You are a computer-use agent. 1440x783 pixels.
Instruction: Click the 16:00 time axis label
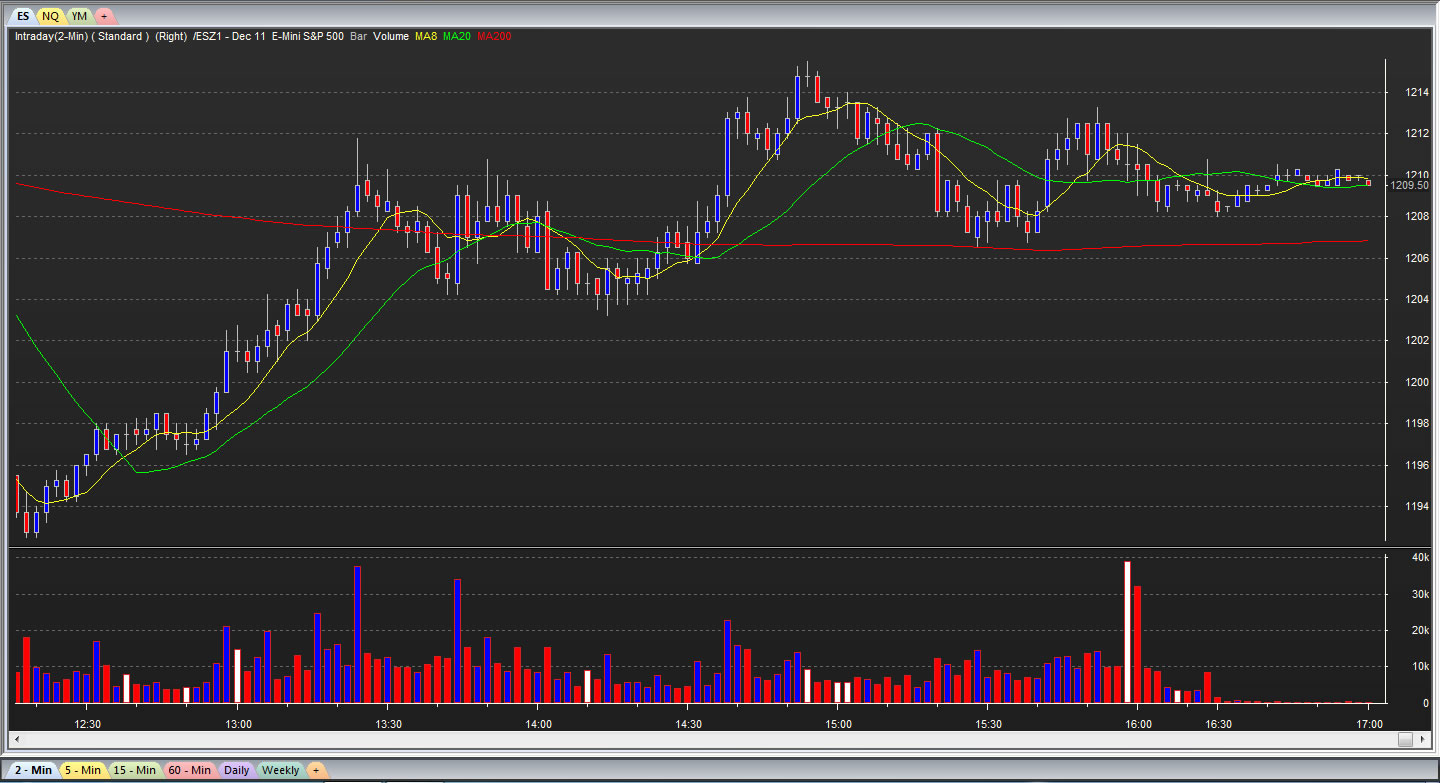(1138, 724)
